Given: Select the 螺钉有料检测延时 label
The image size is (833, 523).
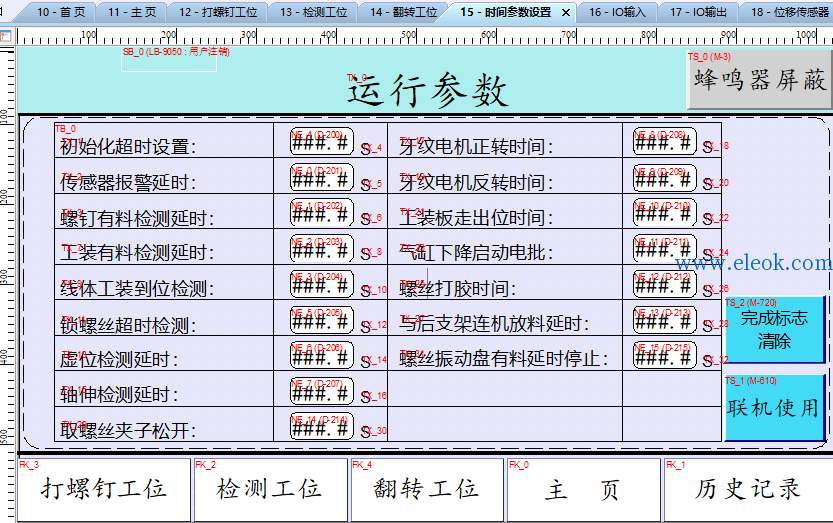Looking at the screenshot, I should [137, 218].
